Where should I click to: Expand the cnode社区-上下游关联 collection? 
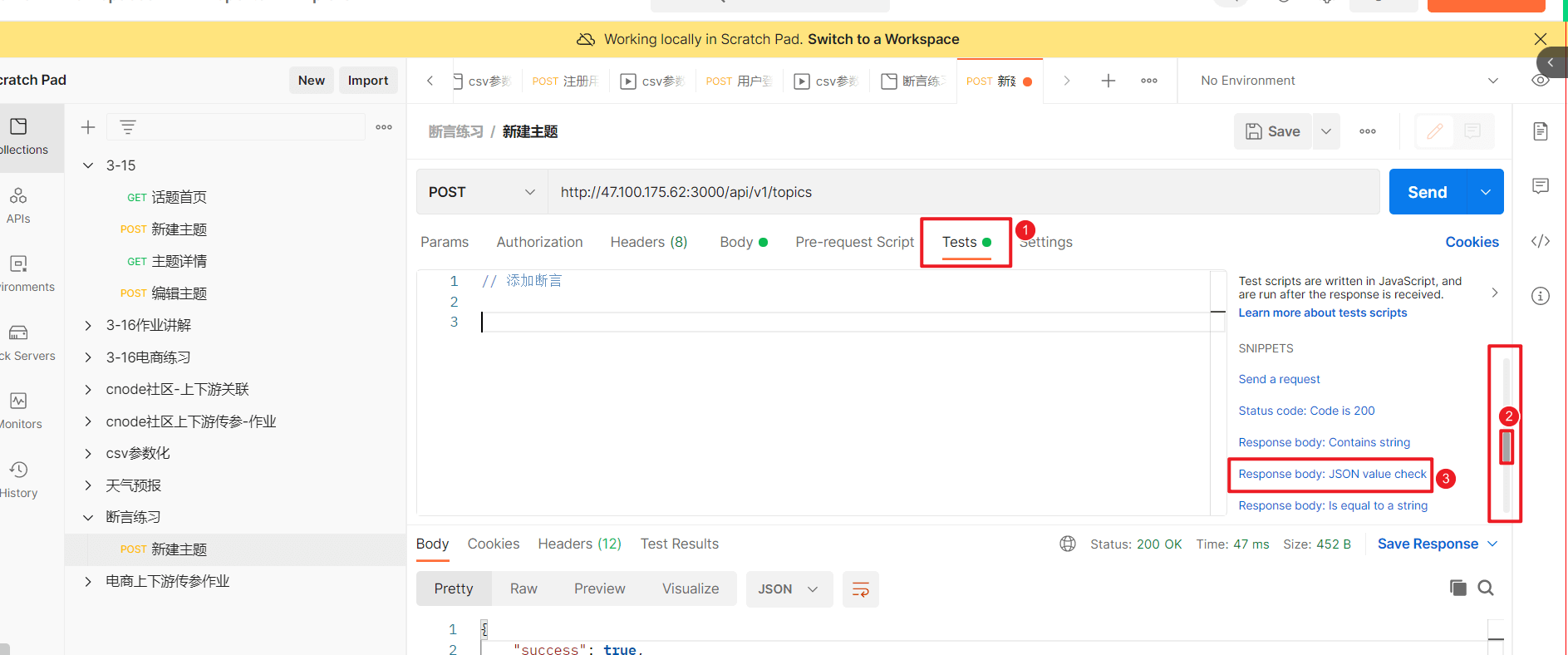pyautogui.click(x=88, y=389)
